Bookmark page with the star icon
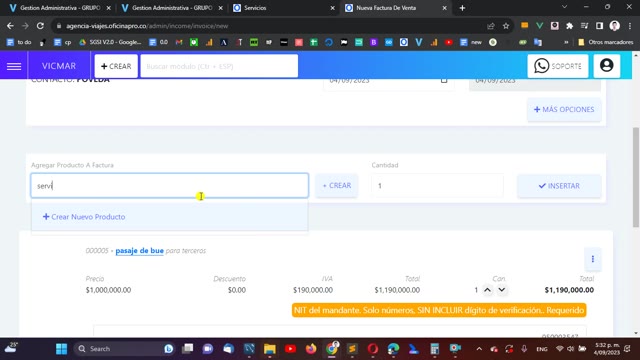This screenshot has width=640, height=360. (506, 26)
